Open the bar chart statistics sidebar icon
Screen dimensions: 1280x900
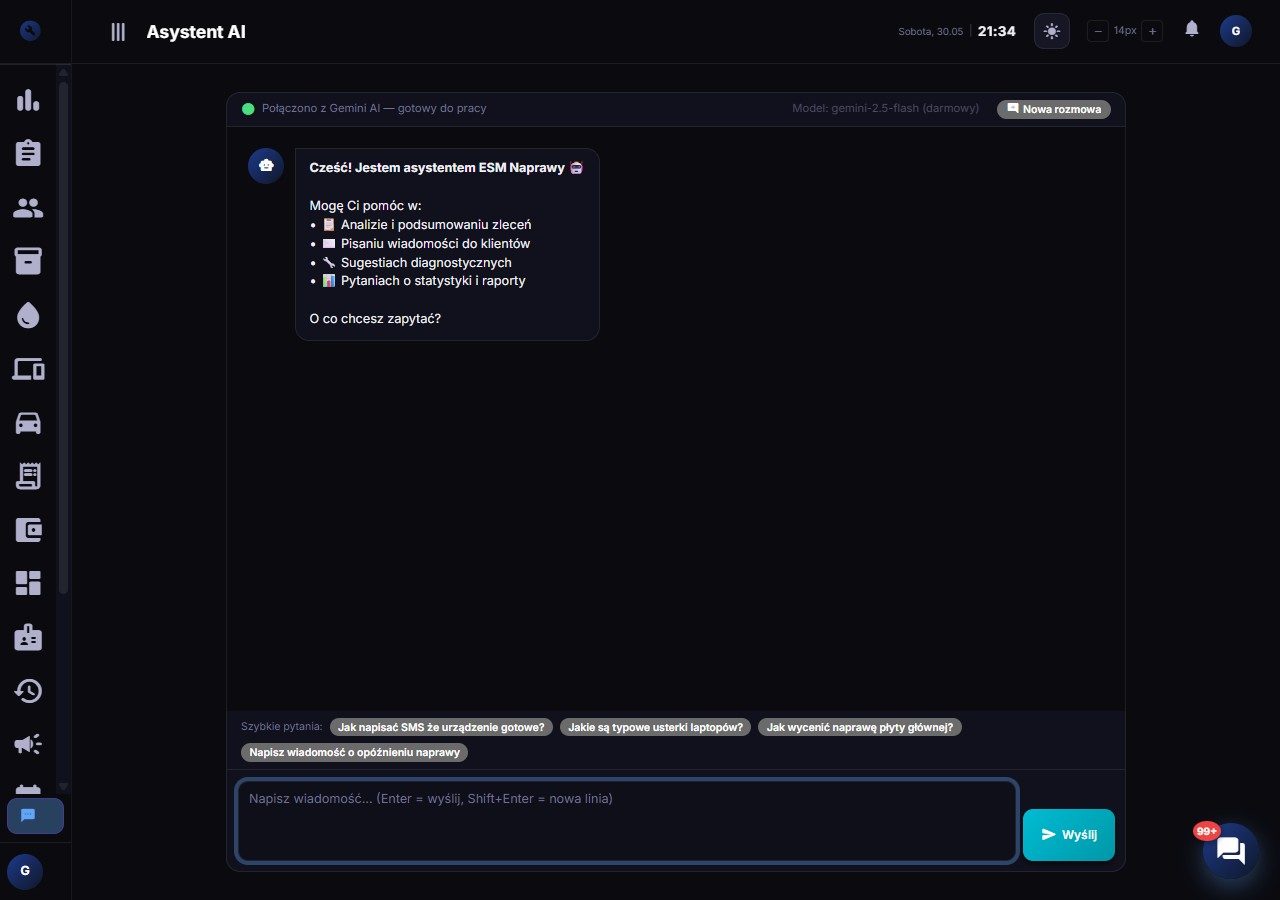(28, 100)
